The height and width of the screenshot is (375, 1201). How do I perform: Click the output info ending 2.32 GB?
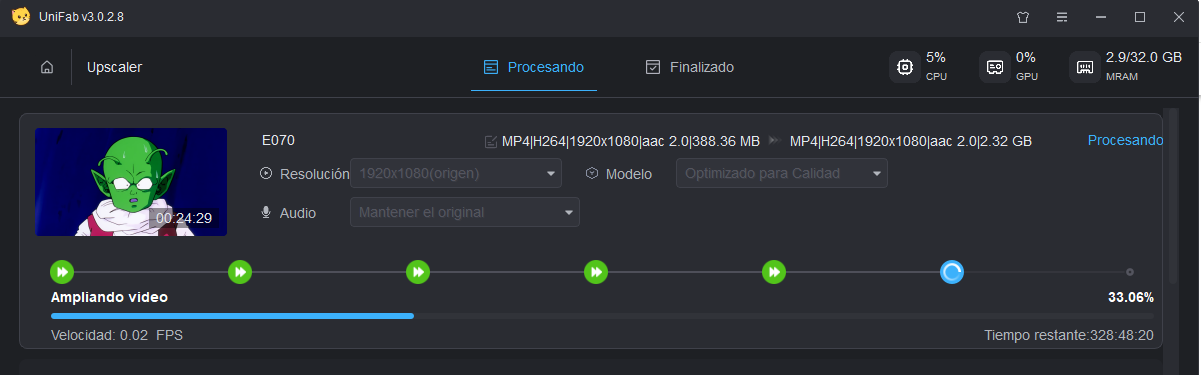(x=911, y=141)
